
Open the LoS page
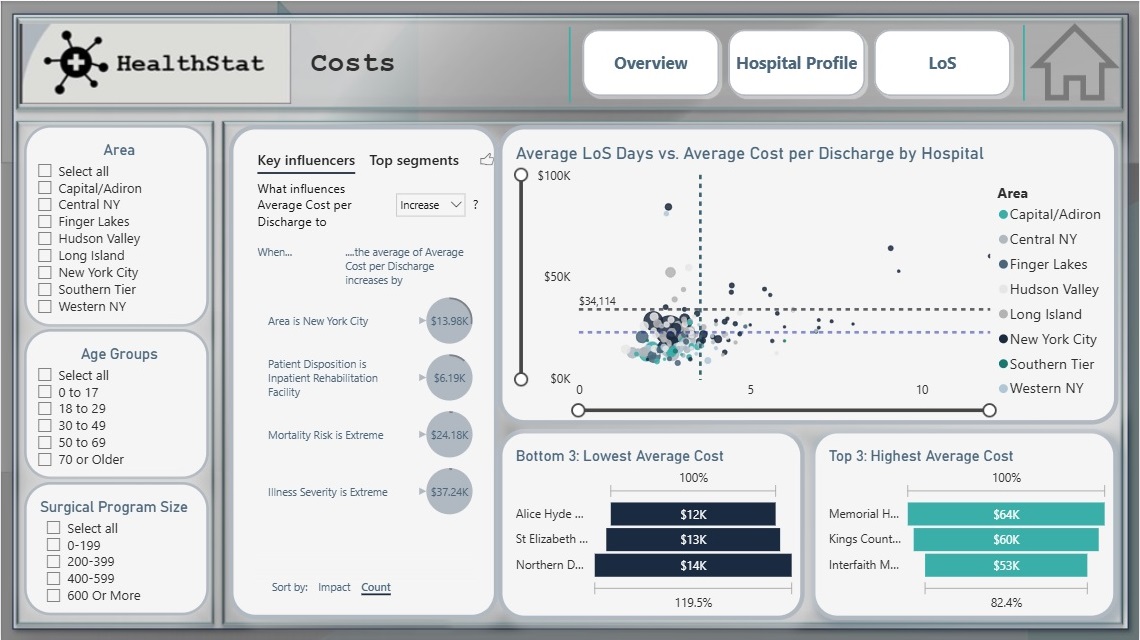(942, 63)
